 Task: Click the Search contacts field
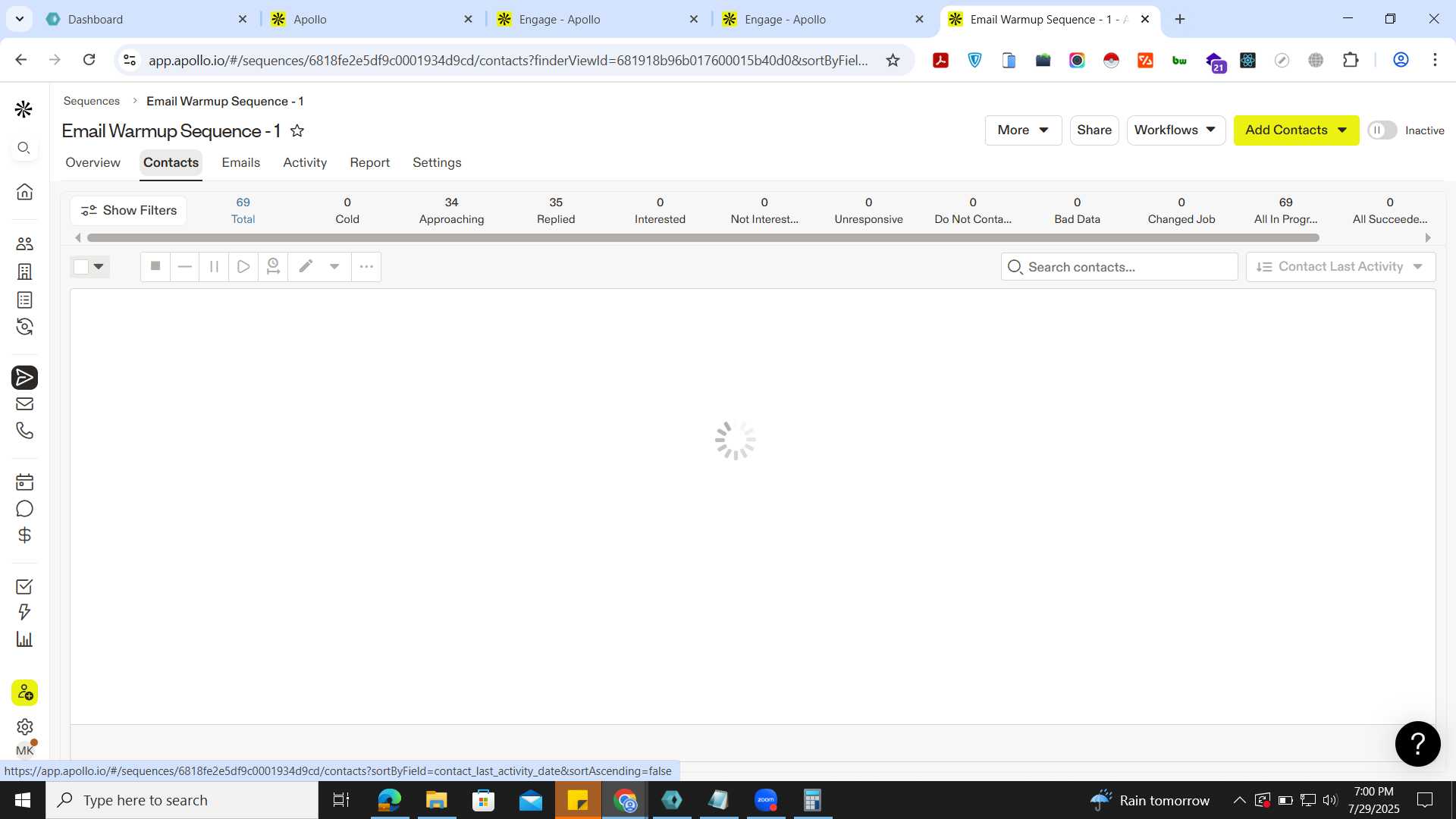pyautogui.click(x=1119, y=267)
